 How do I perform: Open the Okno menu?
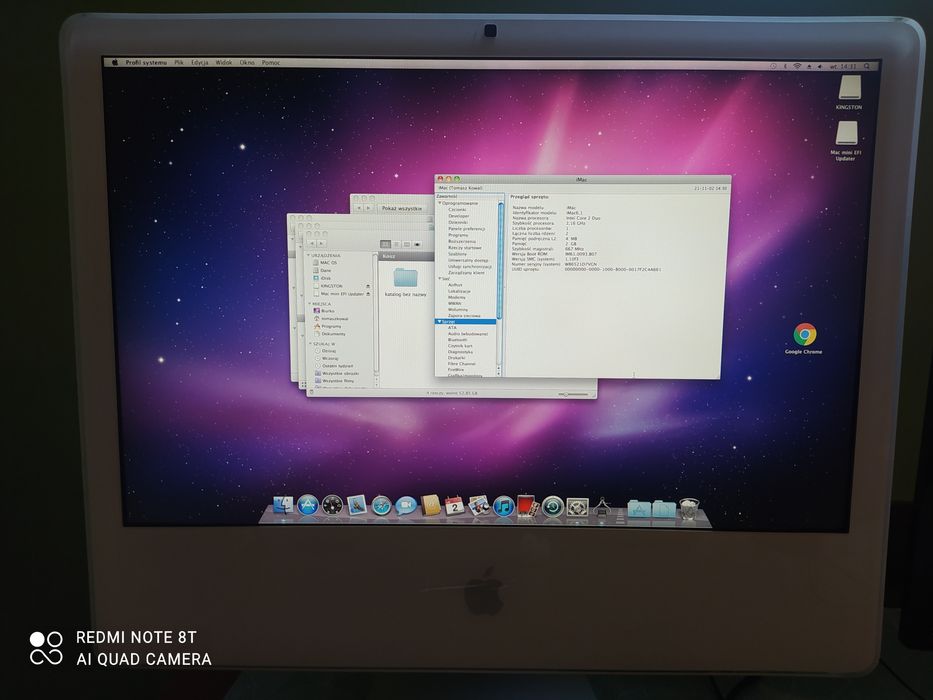tap(247, 62)
